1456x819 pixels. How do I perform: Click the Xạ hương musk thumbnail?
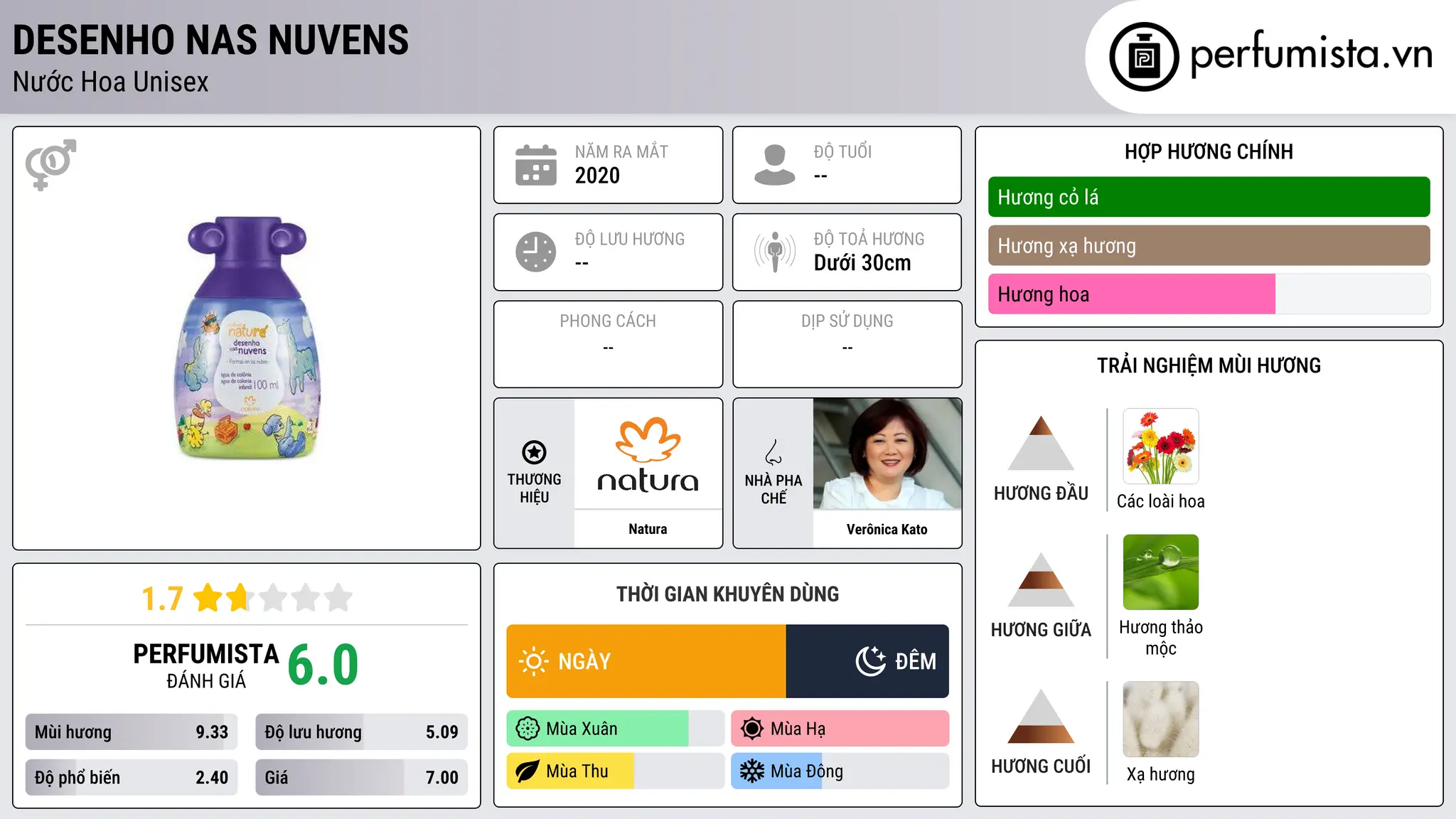pos(1161,719)
